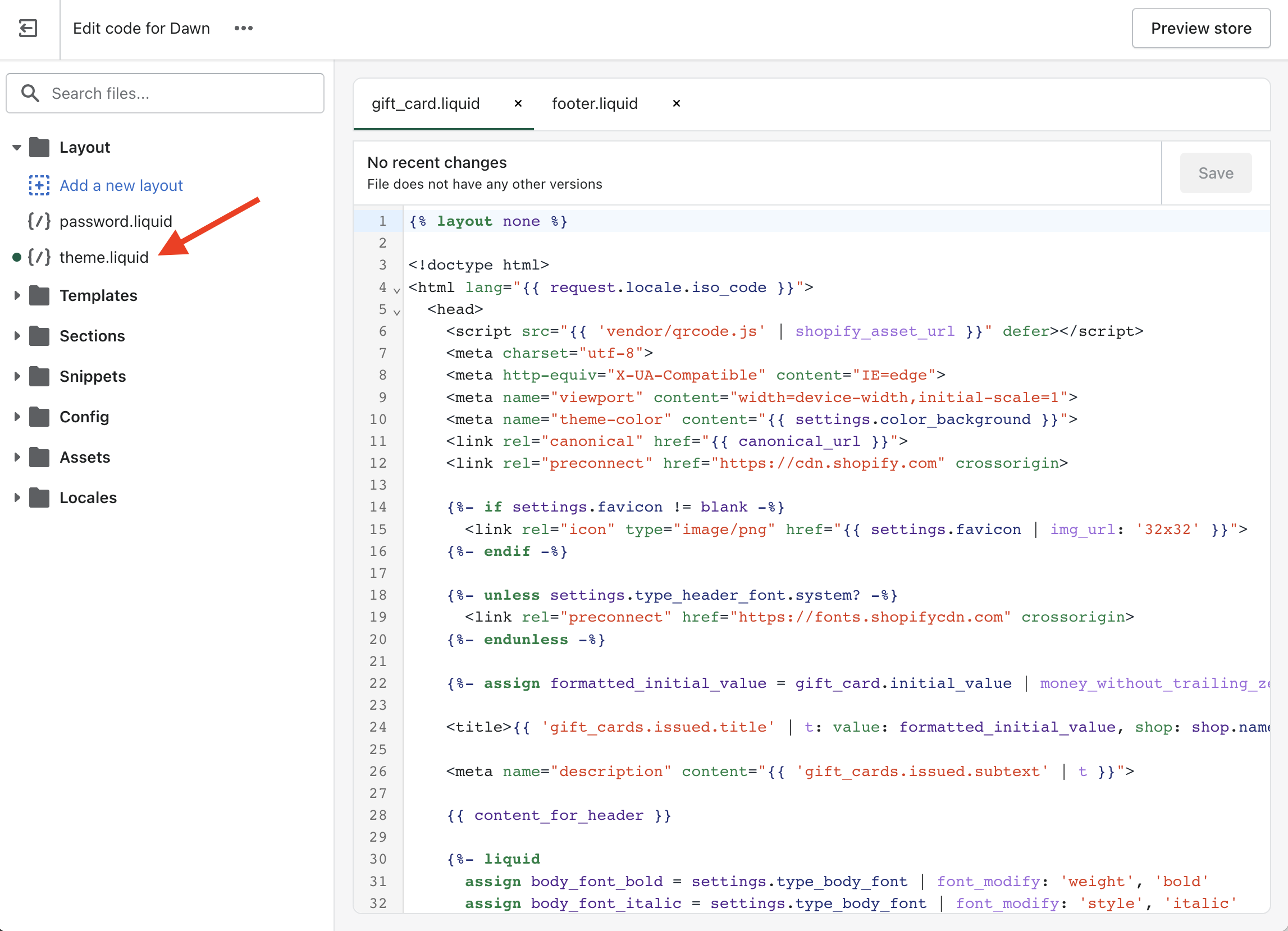Click the theme.liquid file icon
The height and width of the screenshot is (931, 1288).
39,257
